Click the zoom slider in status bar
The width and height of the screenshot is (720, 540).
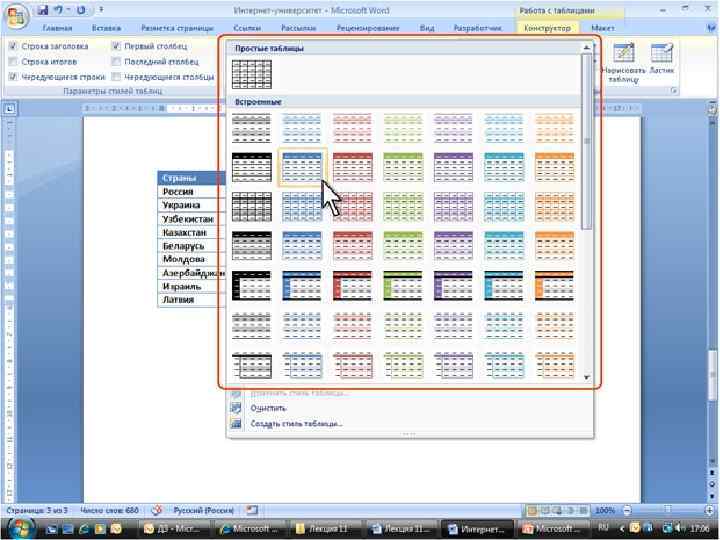coord(668,510)
